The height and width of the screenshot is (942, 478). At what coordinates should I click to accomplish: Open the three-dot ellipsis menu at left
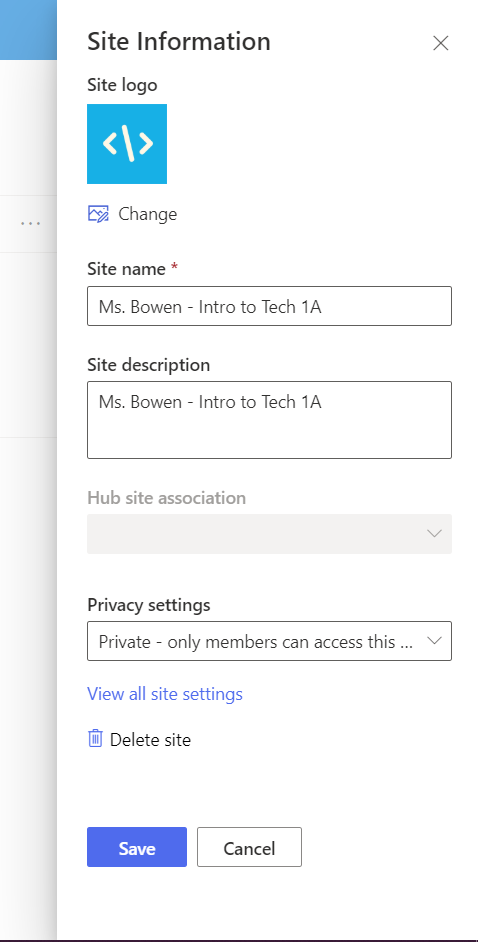pos(31,223)
